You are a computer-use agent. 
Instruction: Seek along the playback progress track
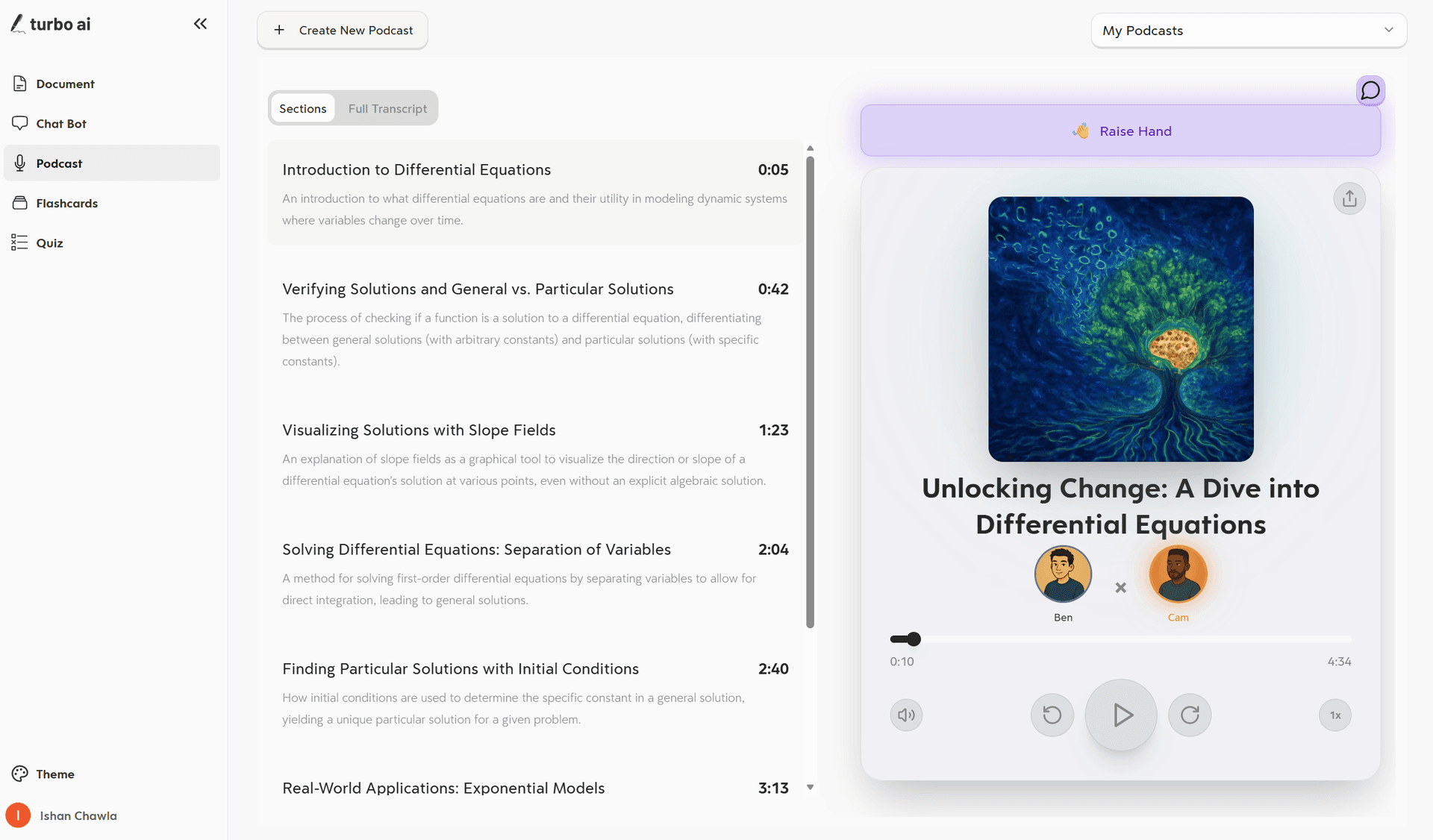1120,639
